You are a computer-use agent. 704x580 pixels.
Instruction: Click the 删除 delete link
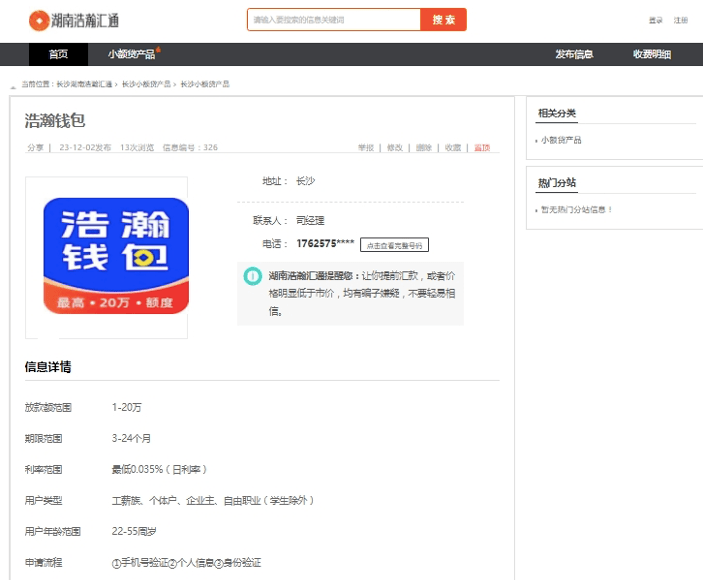click(423, 147)
